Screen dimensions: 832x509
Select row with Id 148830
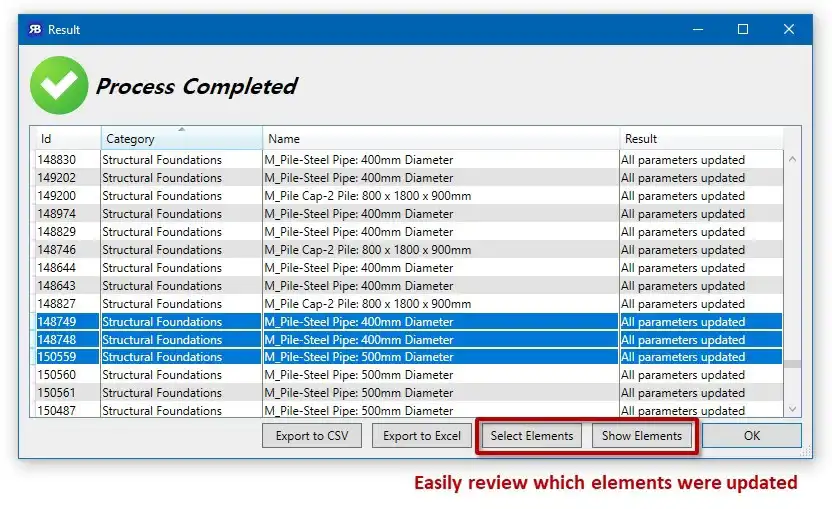click(x=406, y=160)
